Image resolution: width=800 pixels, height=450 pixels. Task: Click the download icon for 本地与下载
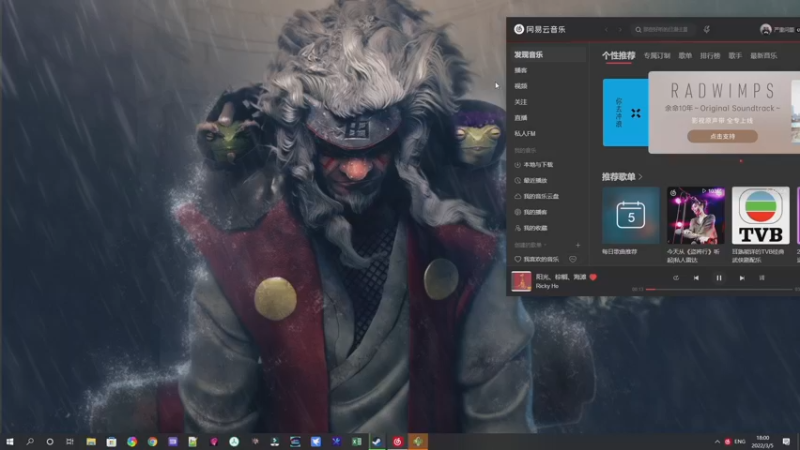[517, 165]
